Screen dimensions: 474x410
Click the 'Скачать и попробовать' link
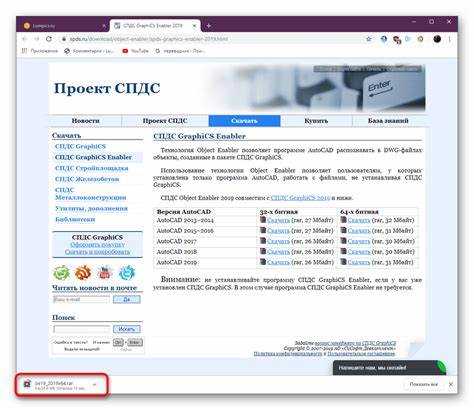click(97, 252)
